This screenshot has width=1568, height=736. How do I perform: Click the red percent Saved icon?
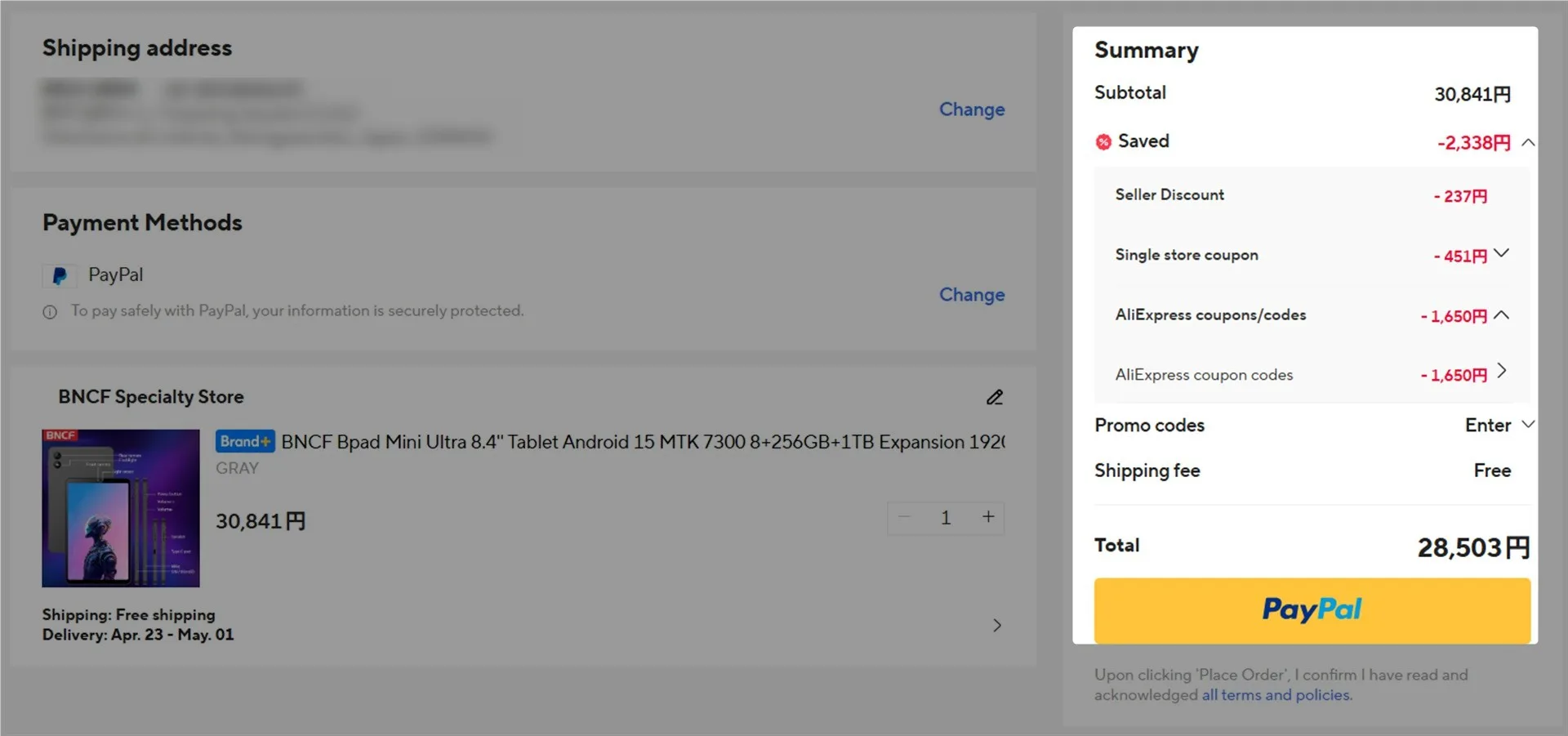point(1103,142)
